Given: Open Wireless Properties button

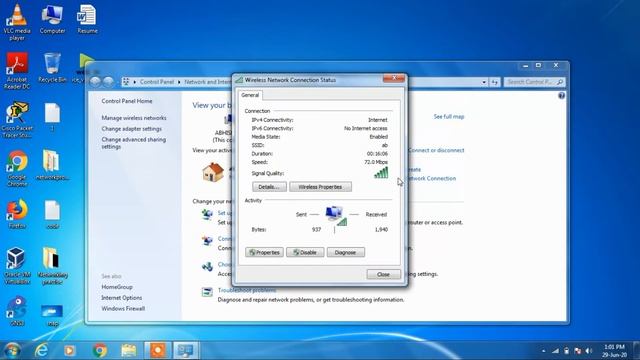Looking at the screenshot, I should pyautogui.click(x=320, y=187).
